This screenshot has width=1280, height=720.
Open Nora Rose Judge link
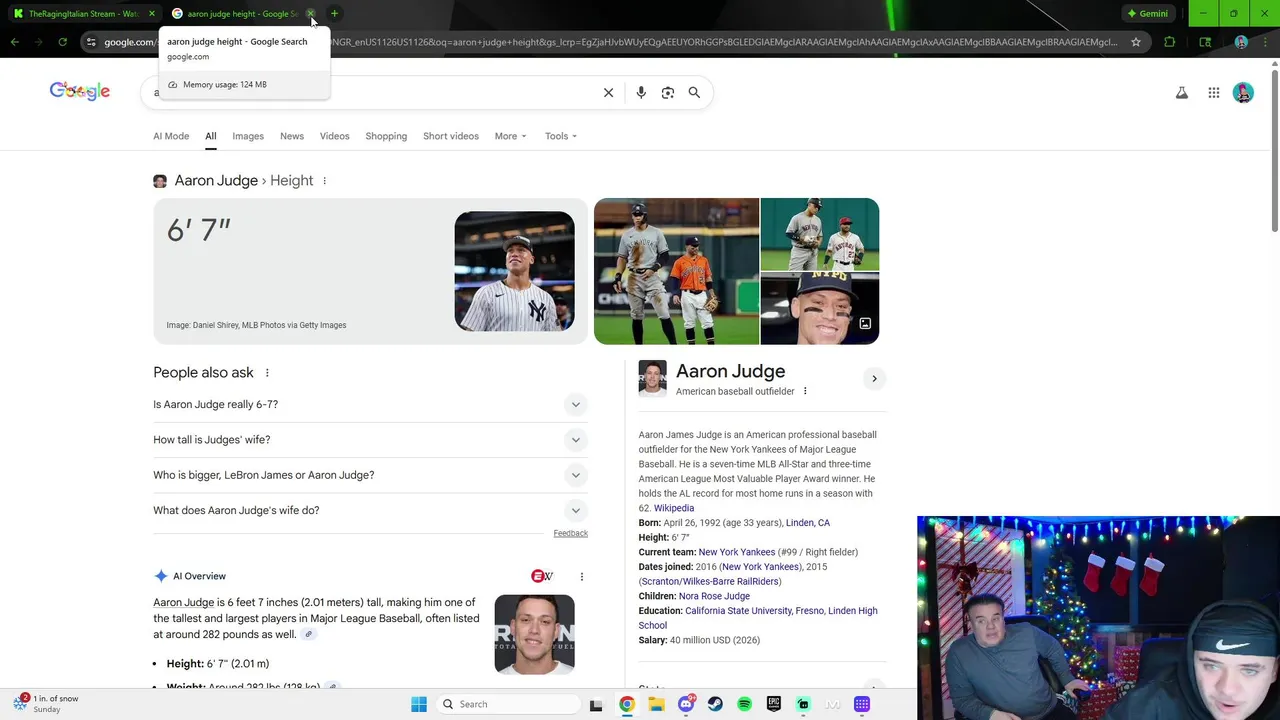(x=714, y=596)
